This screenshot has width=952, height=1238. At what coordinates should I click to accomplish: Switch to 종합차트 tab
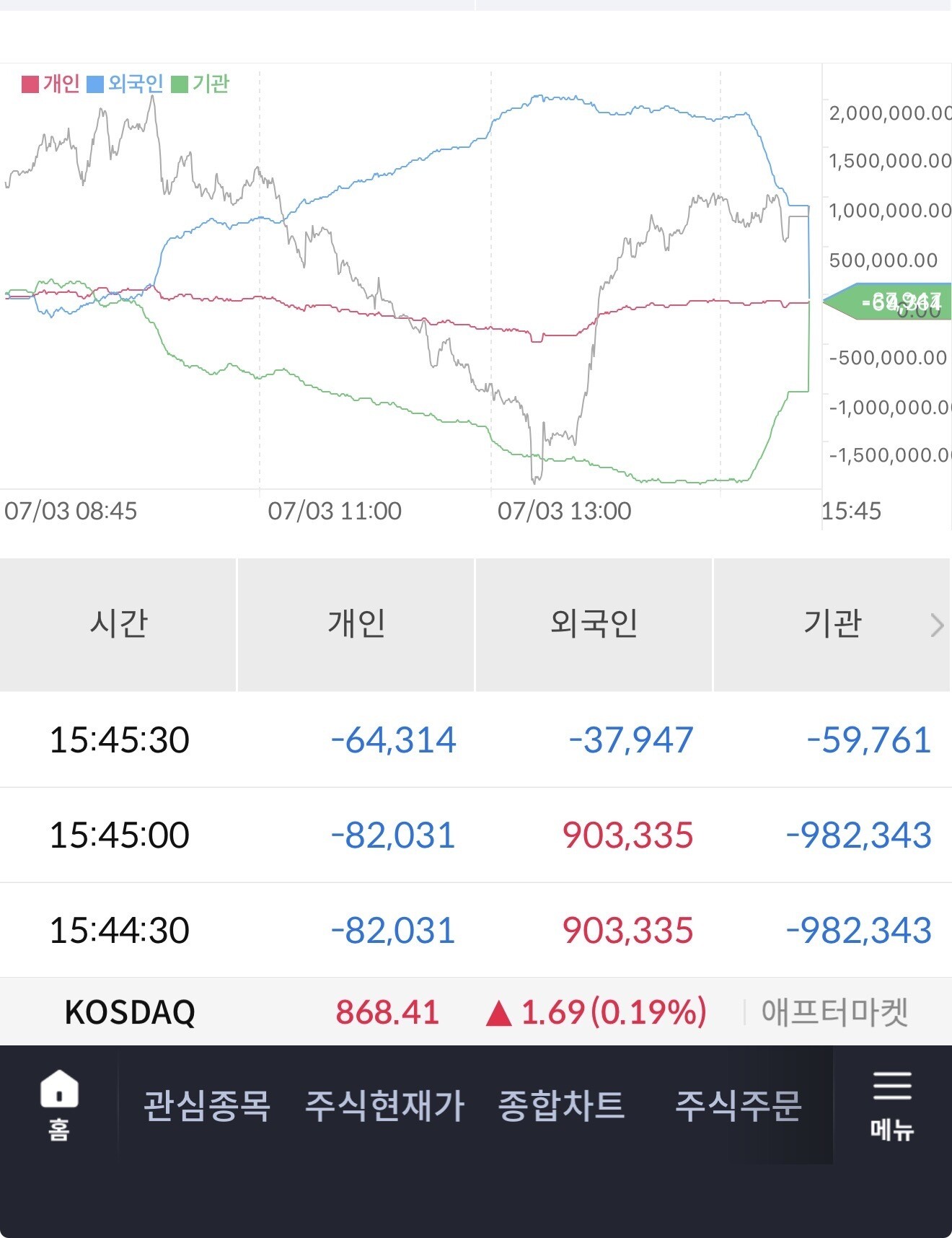pyautogui.click(x=561, y=1106)
